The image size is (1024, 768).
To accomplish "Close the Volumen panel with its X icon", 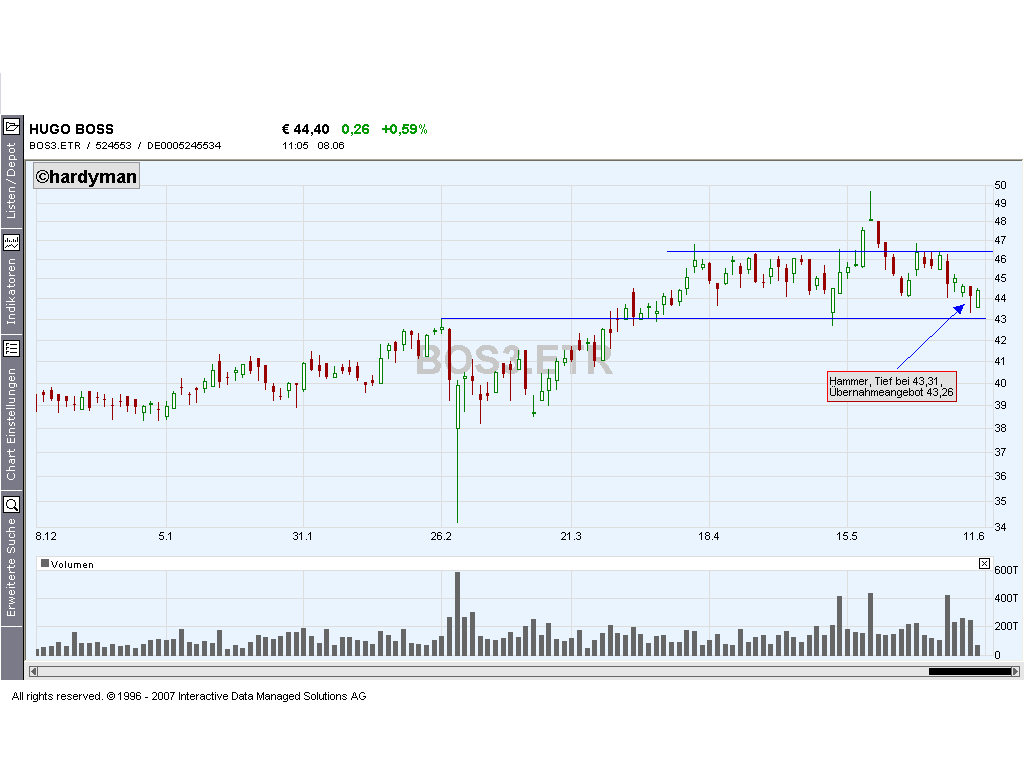I will click(x=984, y=563).
